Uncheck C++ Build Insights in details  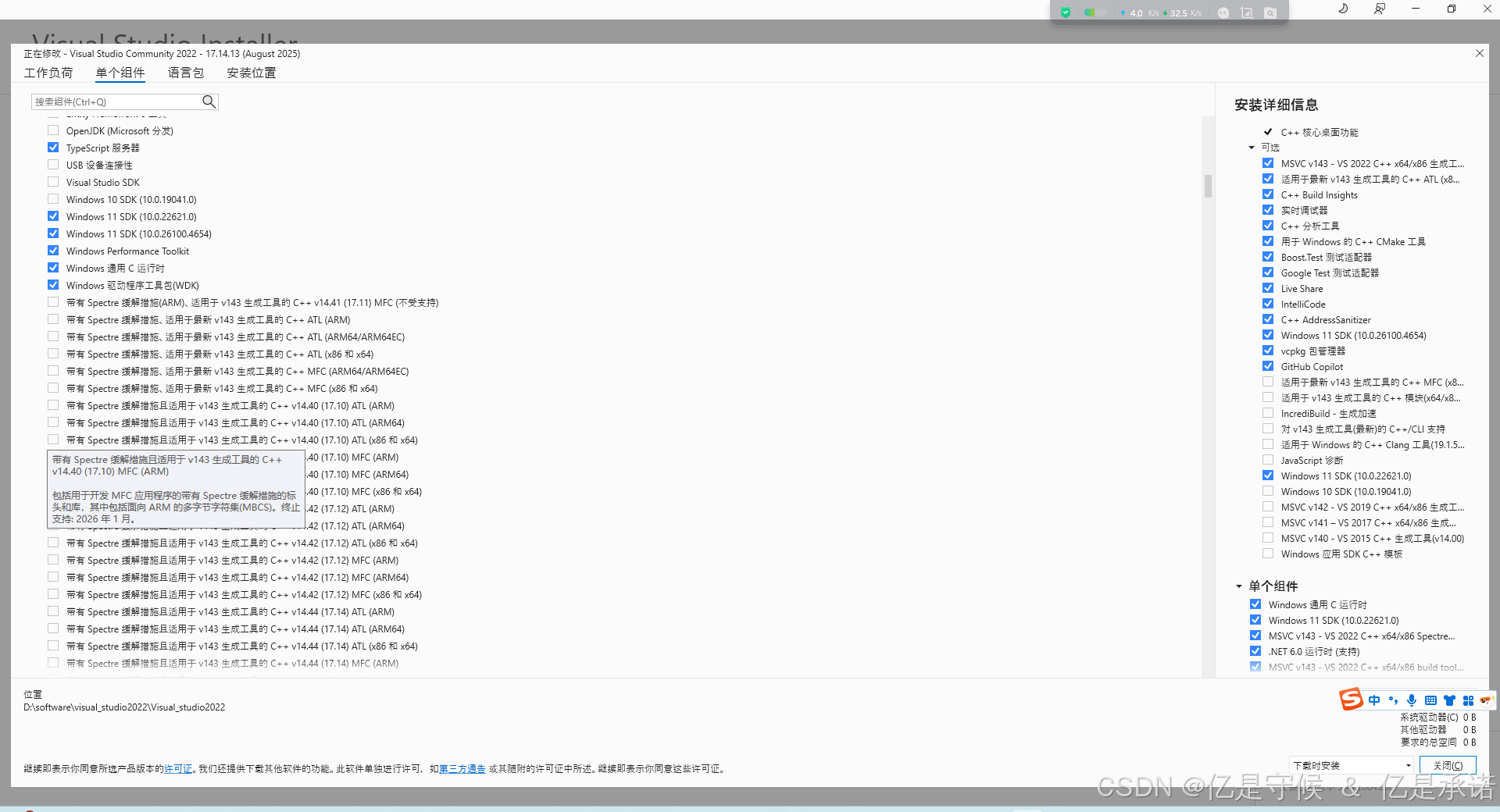pos(1268,194)
